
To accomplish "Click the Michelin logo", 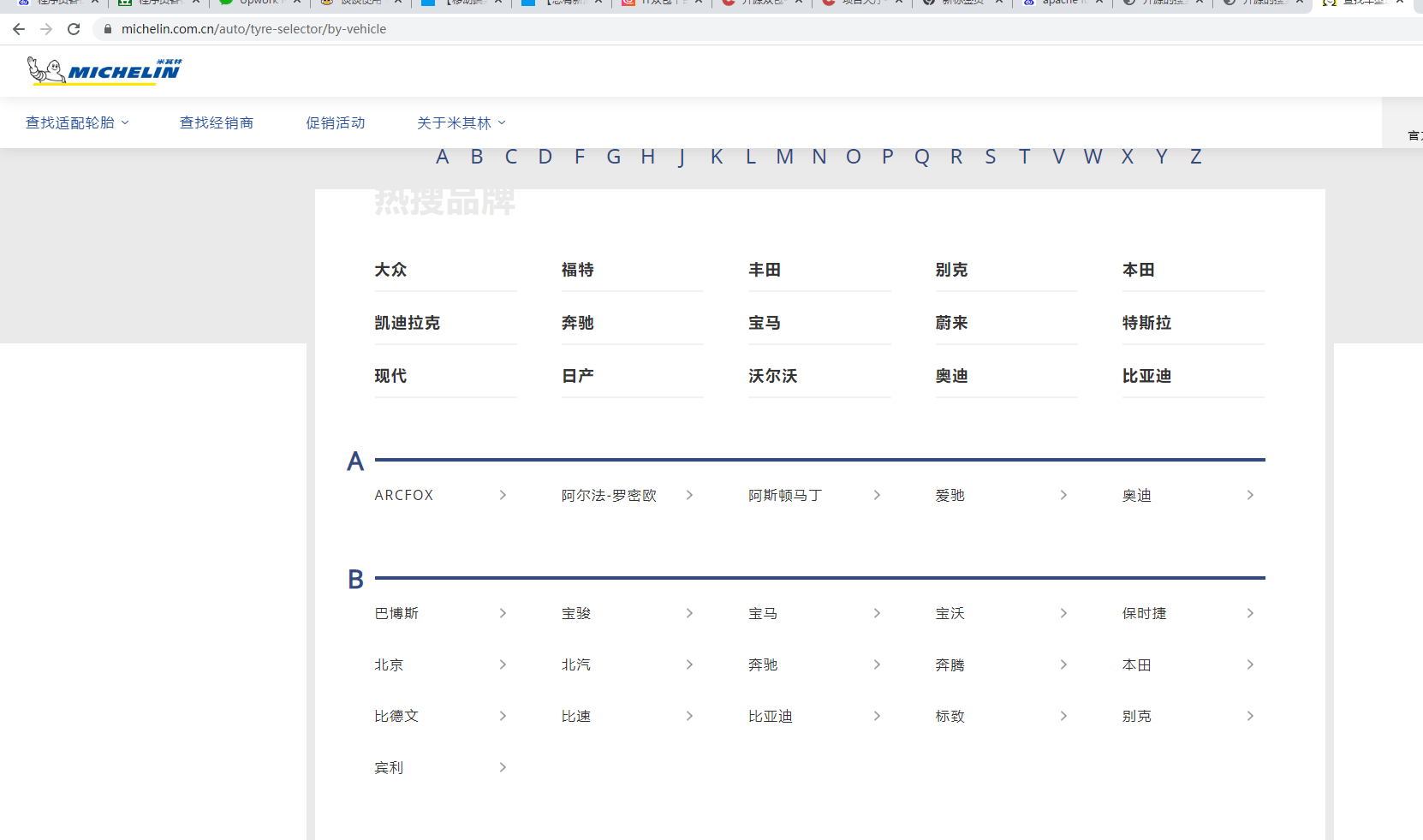I will point(104,71).
